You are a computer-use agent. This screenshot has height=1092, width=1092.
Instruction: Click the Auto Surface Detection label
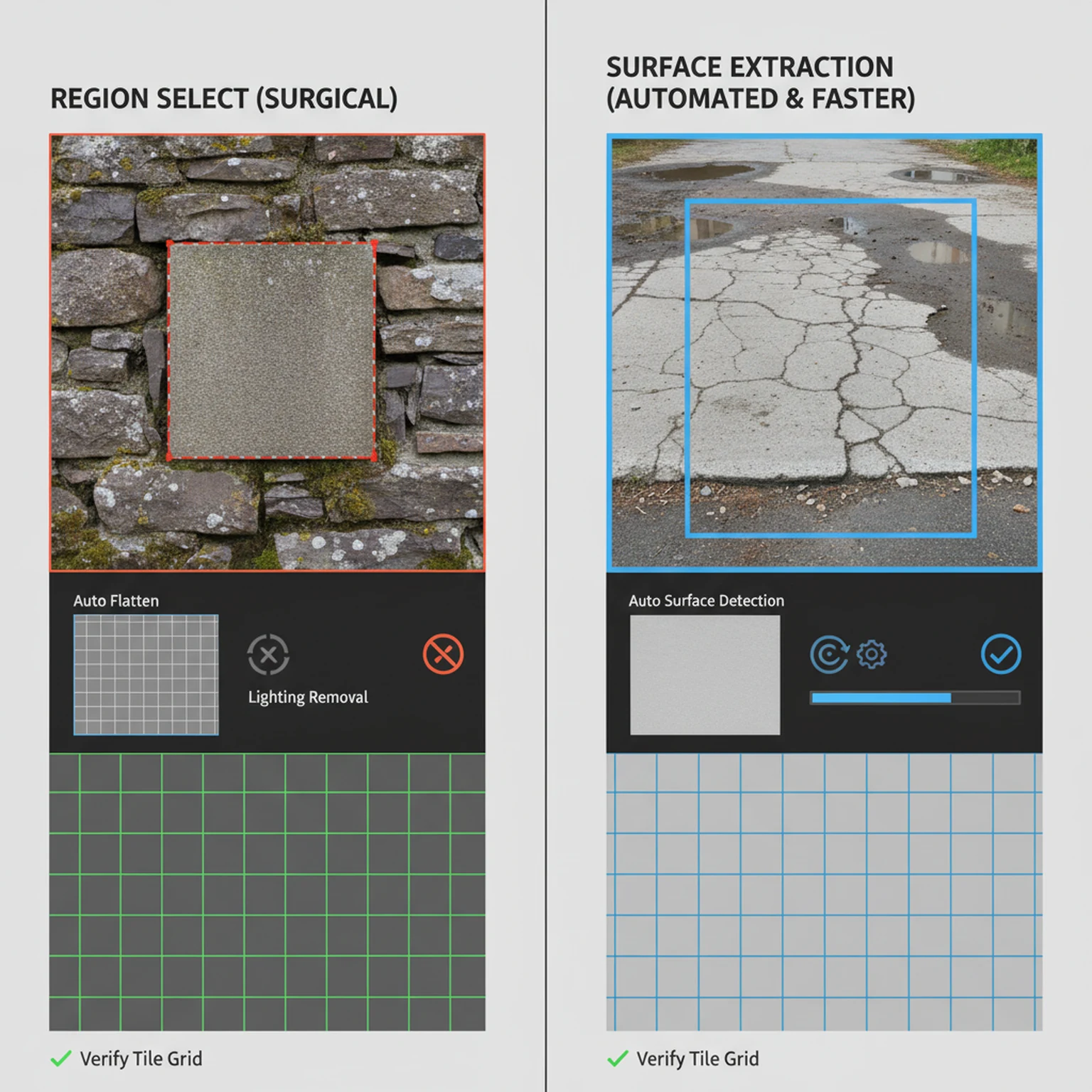pyautogui.click(x=705, y=601)
